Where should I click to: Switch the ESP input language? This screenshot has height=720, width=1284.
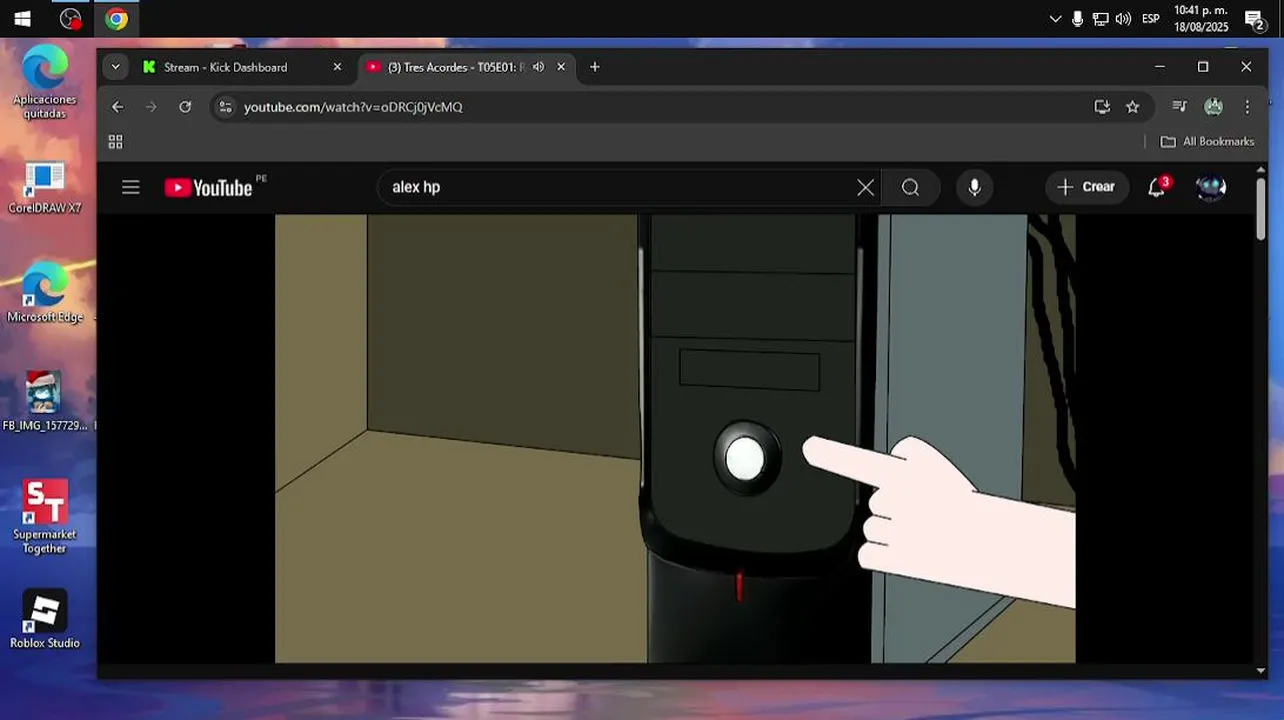(1151, 18)
